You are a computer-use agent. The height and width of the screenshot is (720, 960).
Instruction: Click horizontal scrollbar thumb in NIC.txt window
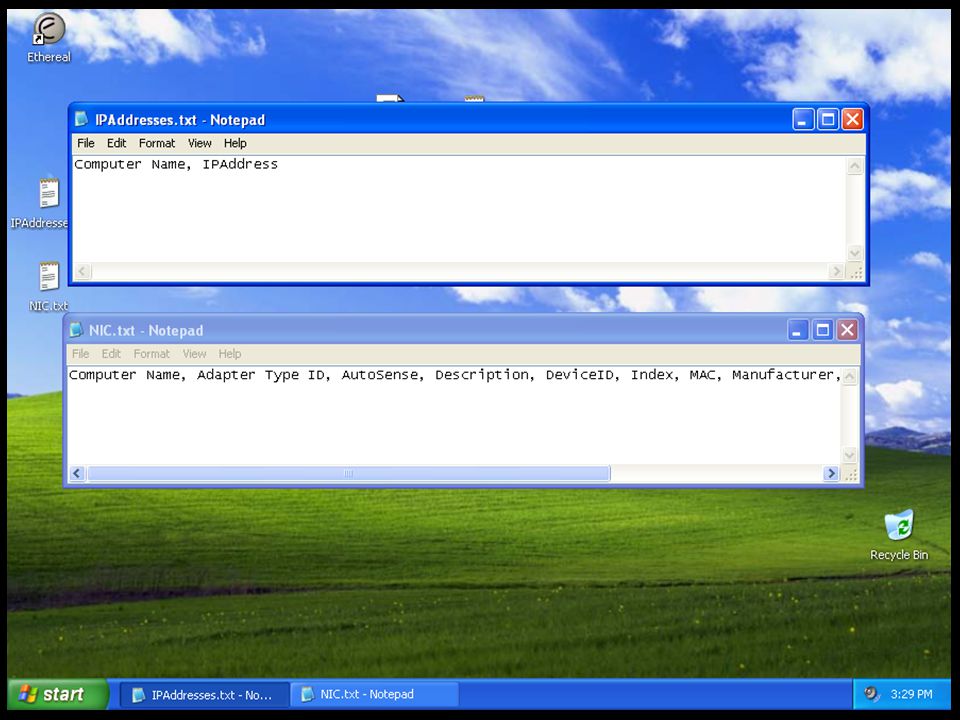coord(348,473)
